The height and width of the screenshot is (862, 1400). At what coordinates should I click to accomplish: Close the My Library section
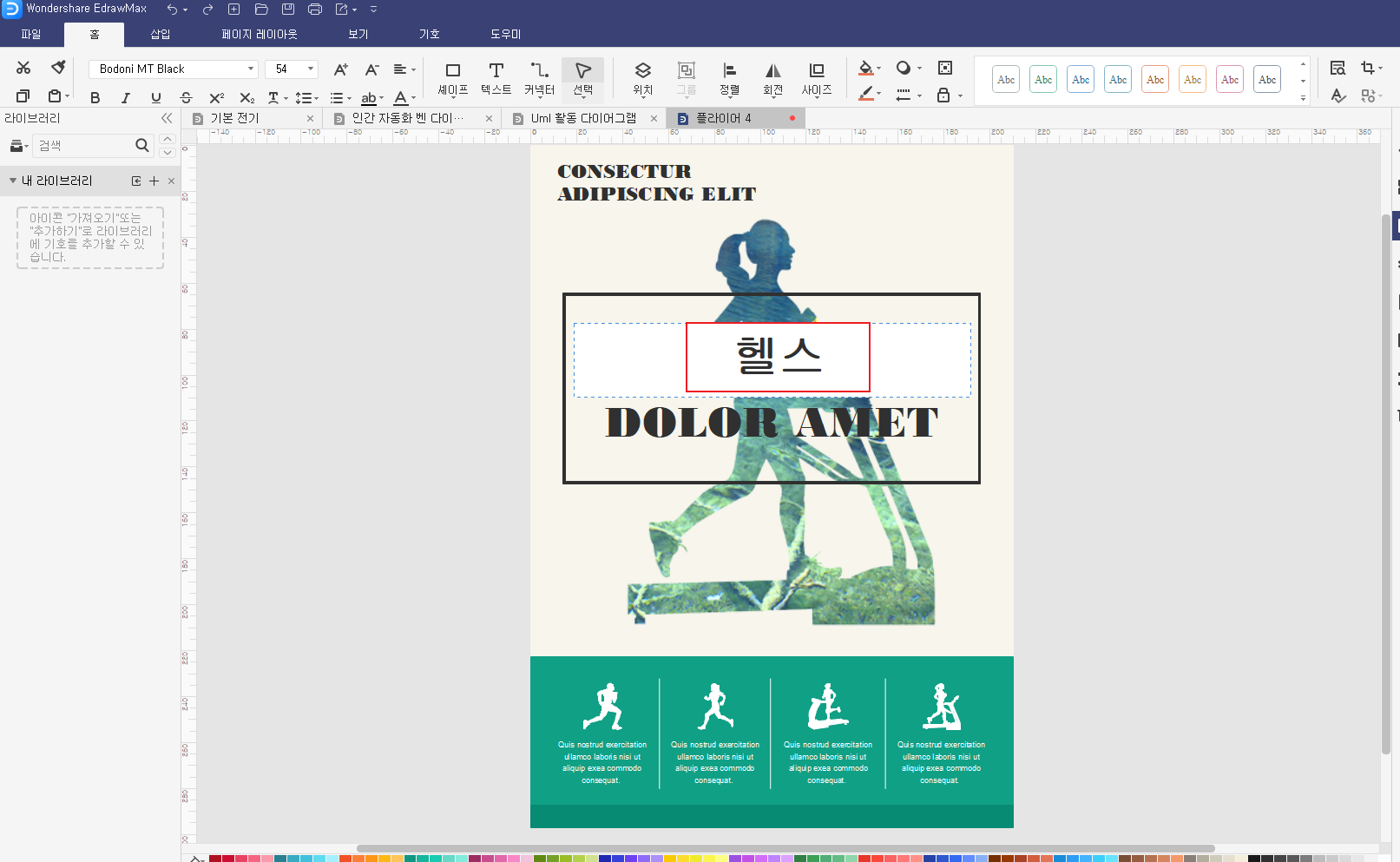[x=171, y=181]
